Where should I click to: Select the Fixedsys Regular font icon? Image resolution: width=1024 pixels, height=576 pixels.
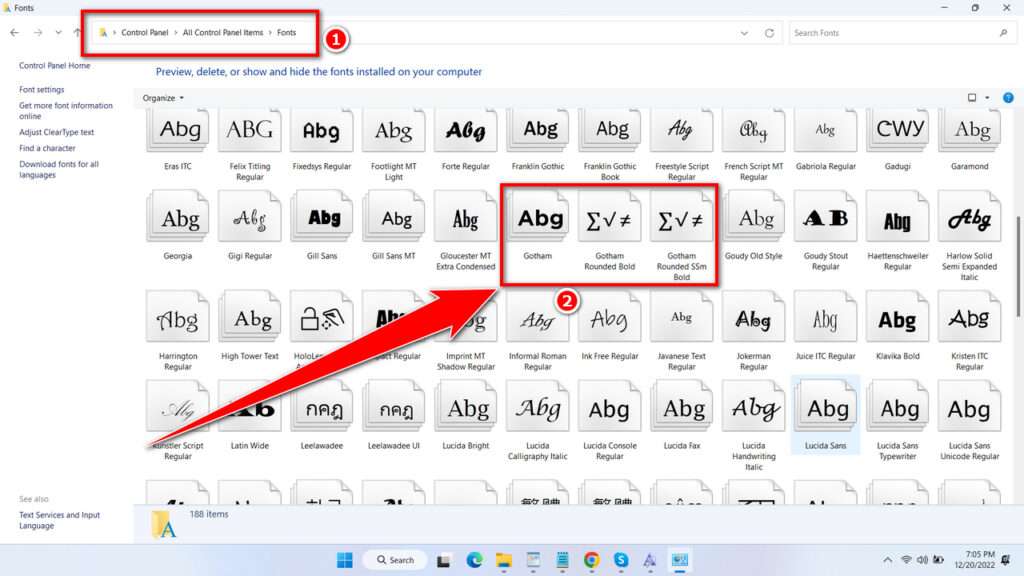(x=321, y=131)
